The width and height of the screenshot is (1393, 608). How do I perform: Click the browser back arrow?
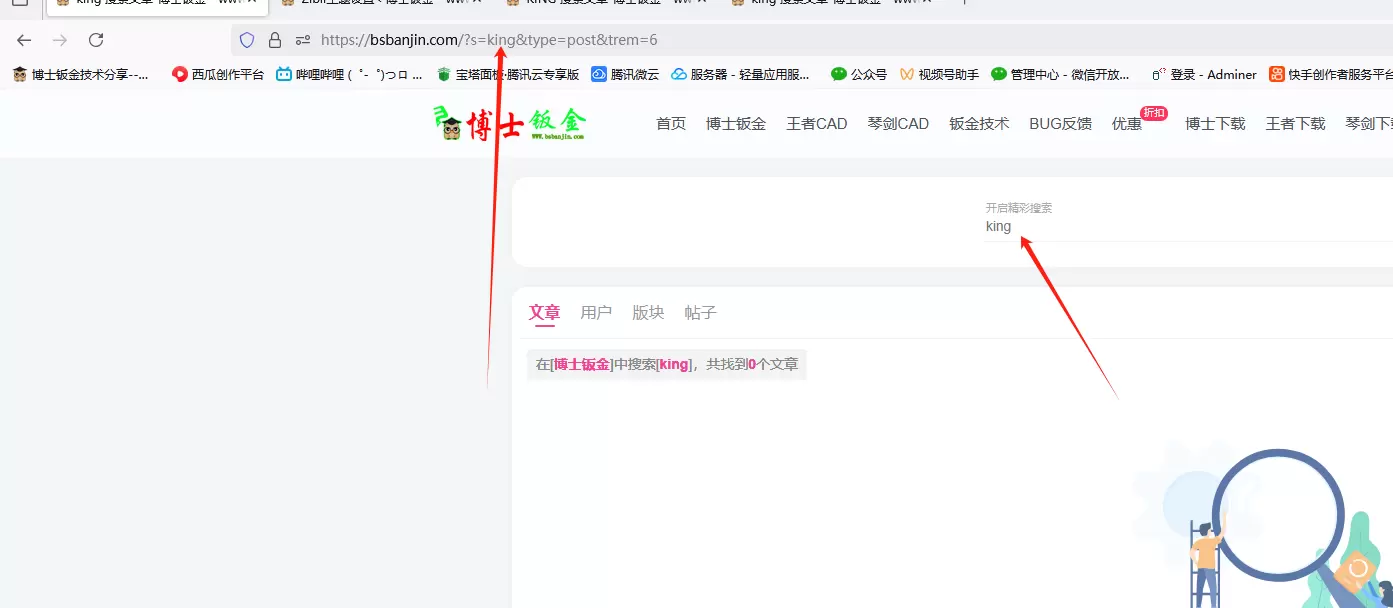[x=24, y=40]
